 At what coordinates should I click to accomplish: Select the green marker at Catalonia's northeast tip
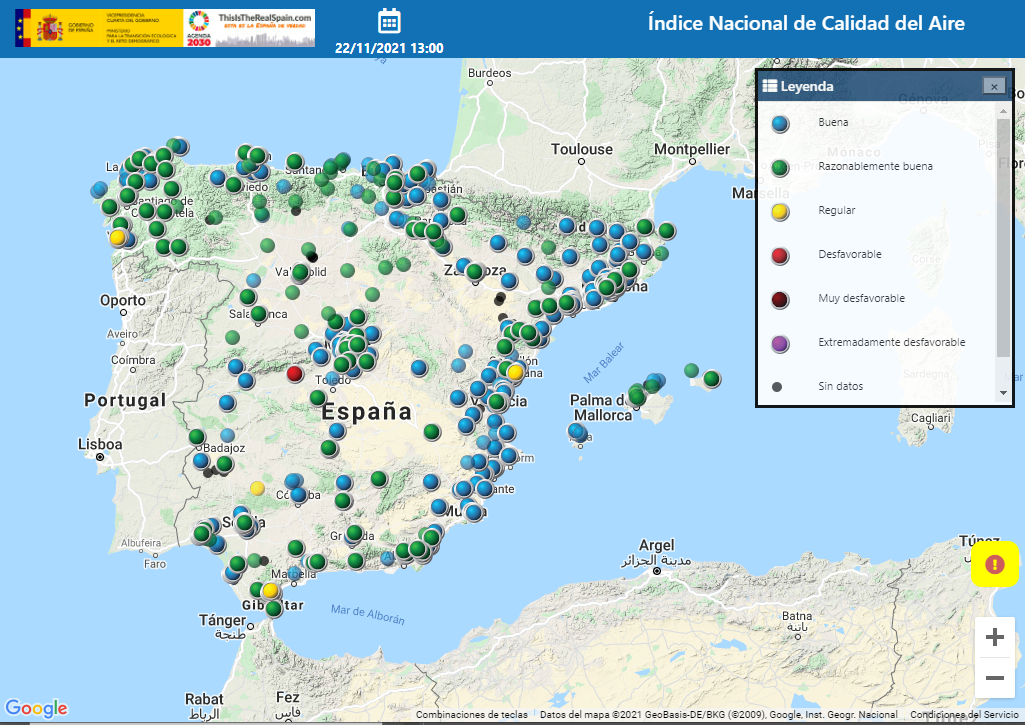click(666, 230)
